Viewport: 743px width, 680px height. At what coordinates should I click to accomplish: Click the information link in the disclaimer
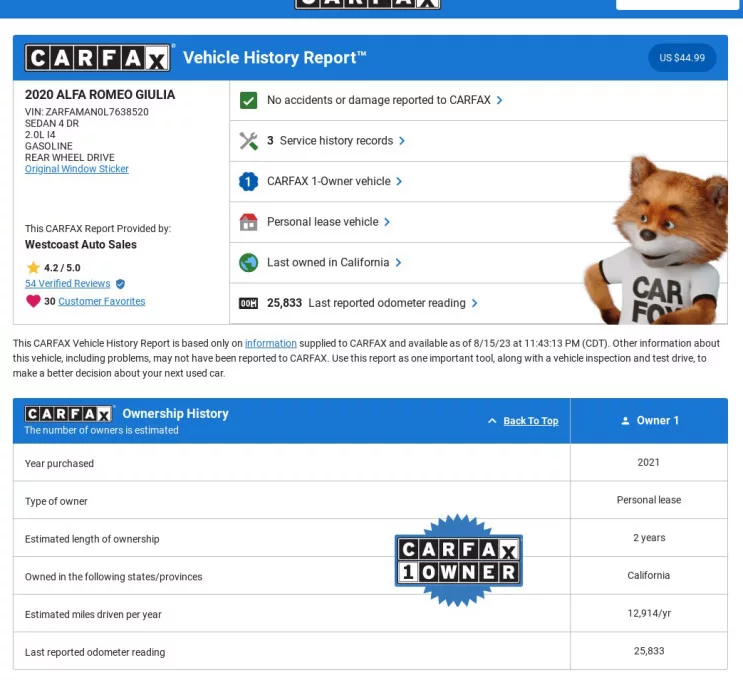pyautogui.click(x=271, y=344)
